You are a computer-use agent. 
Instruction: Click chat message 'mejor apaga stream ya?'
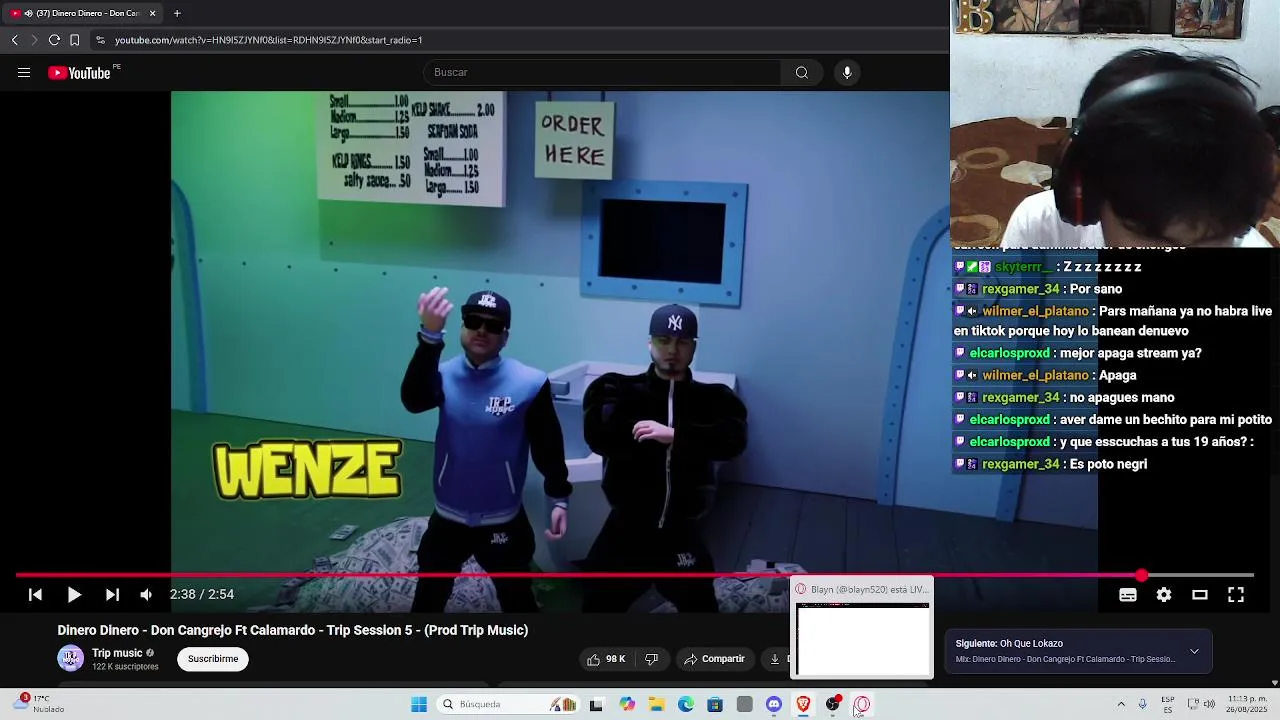pos(1131,353)
